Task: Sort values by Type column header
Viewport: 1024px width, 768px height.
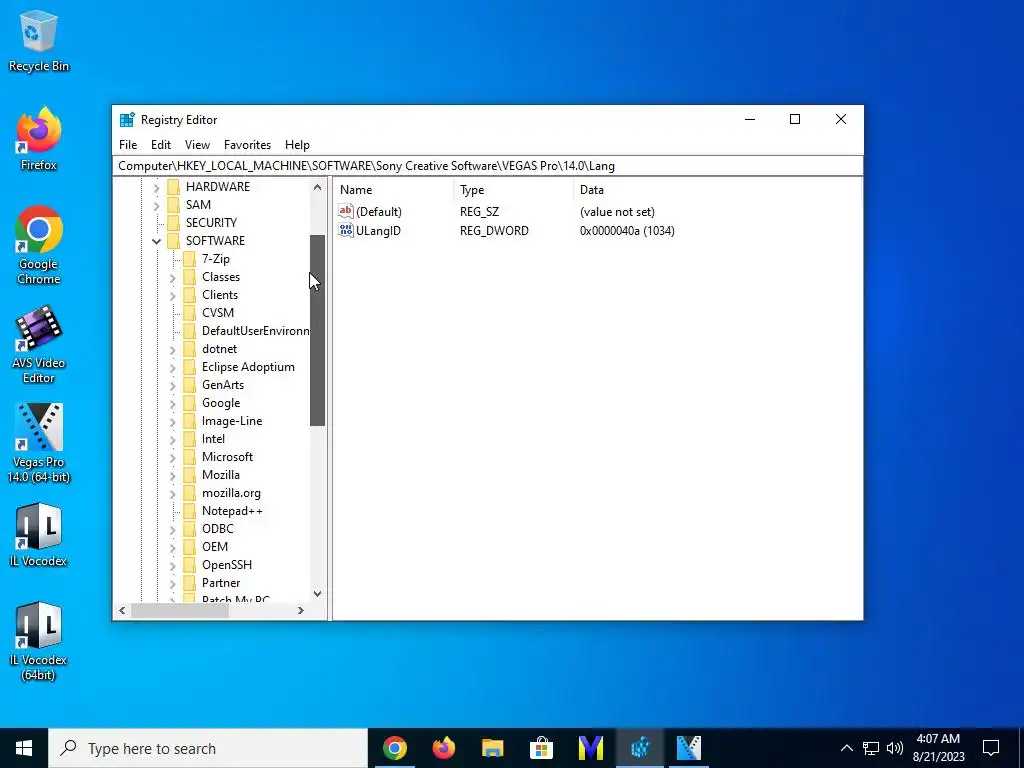Action: click(x=513, y=190)
